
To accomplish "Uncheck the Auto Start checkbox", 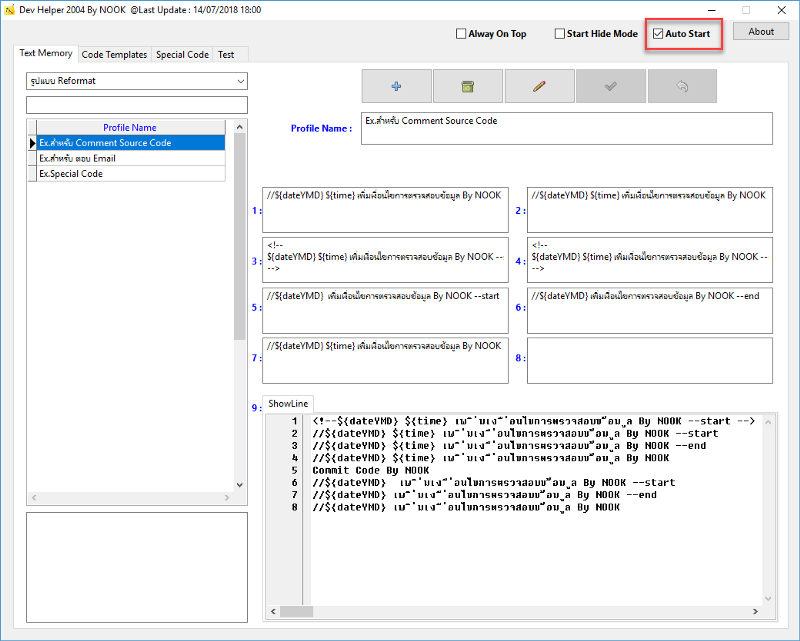I will 658,34.
